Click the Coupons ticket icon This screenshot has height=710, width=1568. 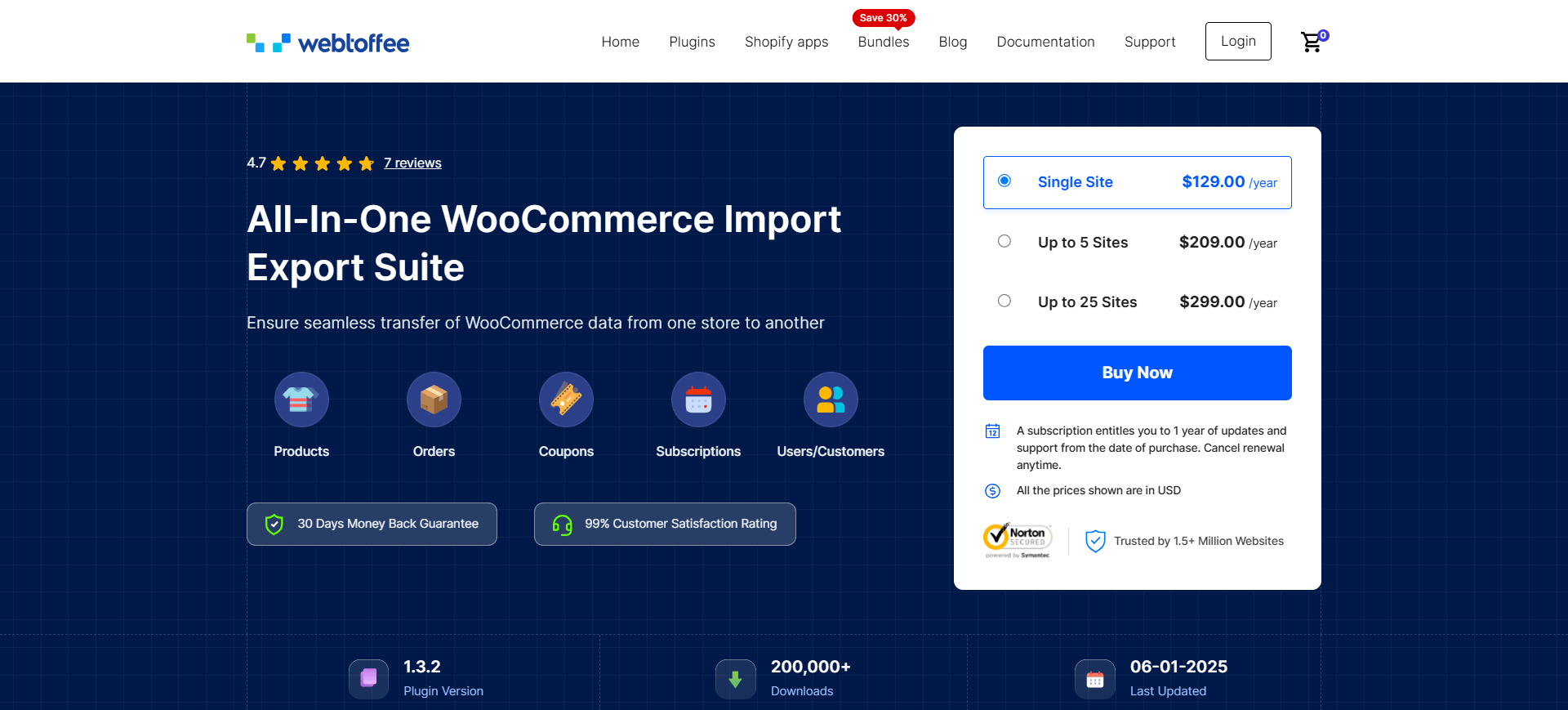(566, 400)
